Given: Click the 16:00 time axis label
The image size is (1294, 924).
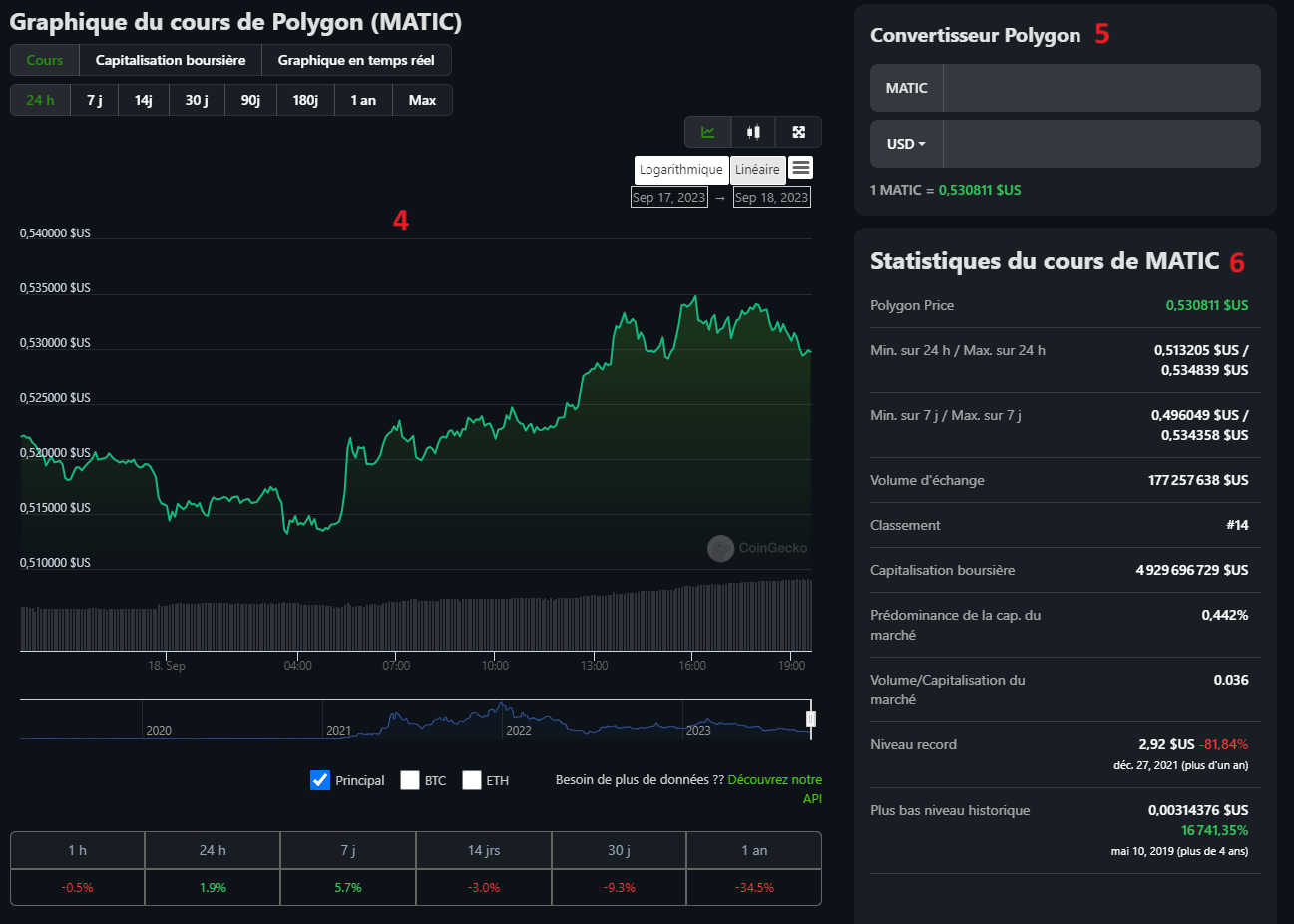Looking at the screenshot, I should click(692, 666).
